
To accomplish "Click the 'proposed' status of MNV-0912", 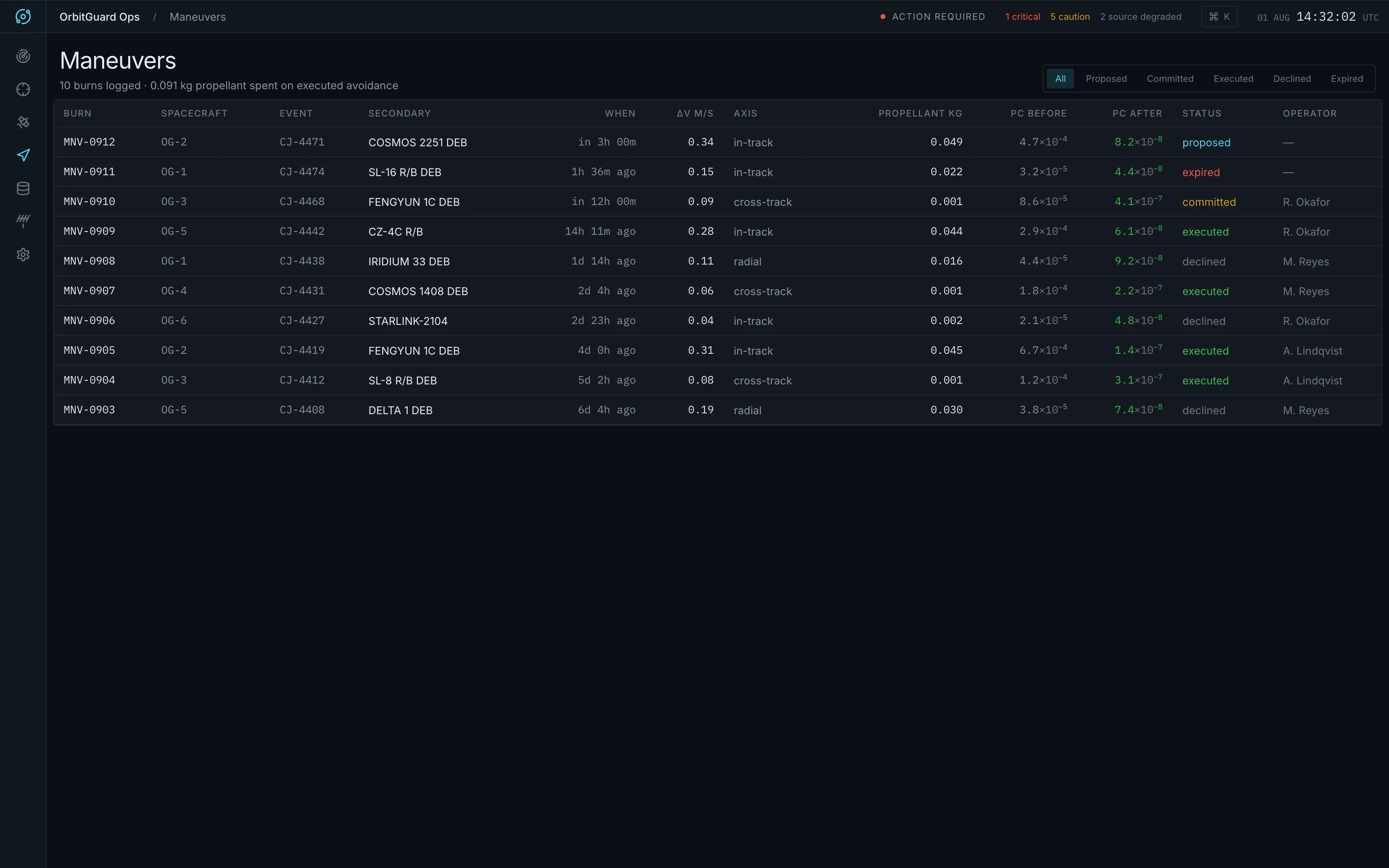I will pyautogui.click(x=1206, y=142).
